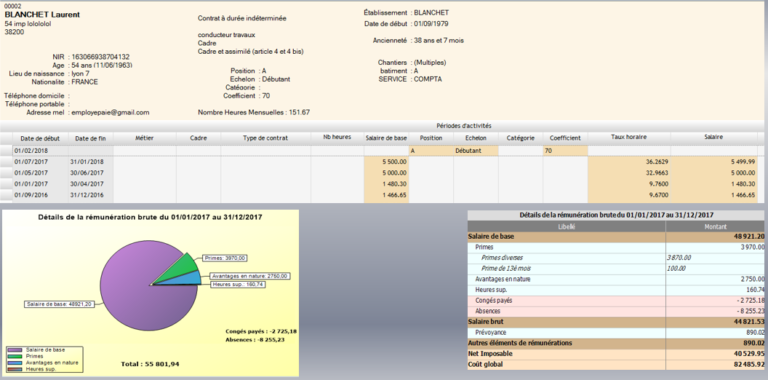
Task: Click the Périodes d'activités section header
Action: coord(463,126)
